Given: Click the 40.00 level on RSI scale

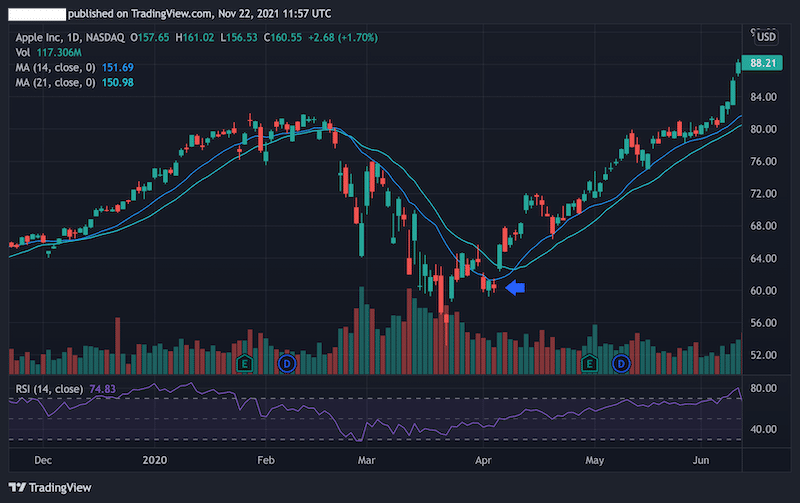Looking at the screenshot, I should tap(765, 430).
